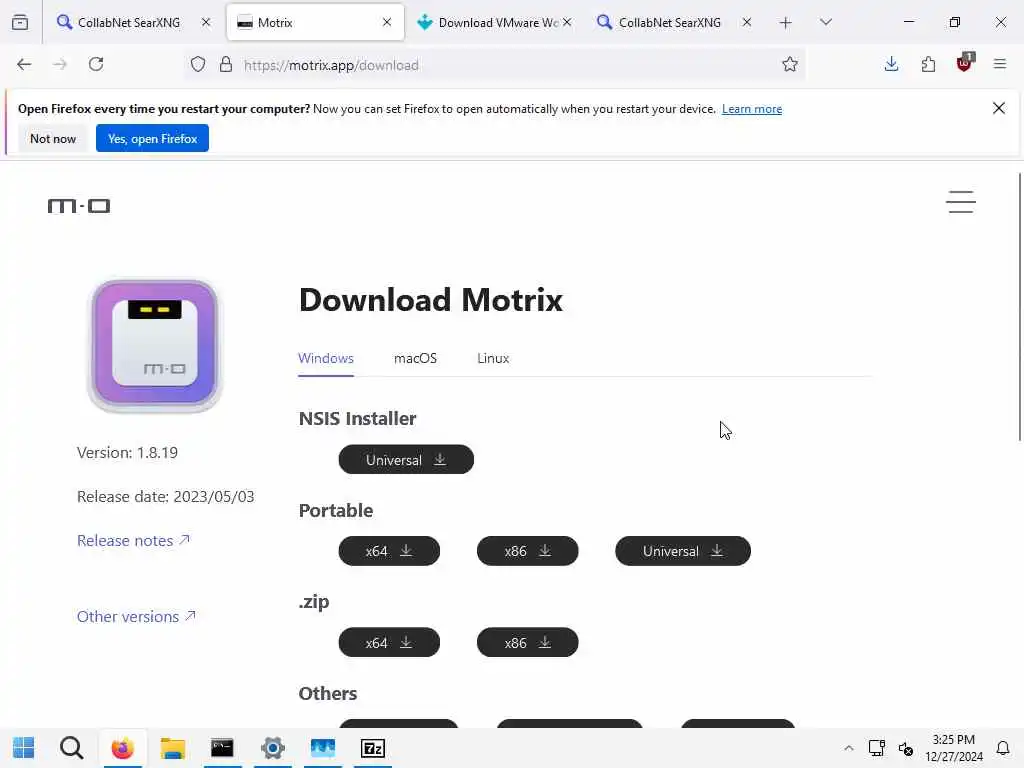
Task: Download the NSIS Installer Universal build
Action: [406, 460]
